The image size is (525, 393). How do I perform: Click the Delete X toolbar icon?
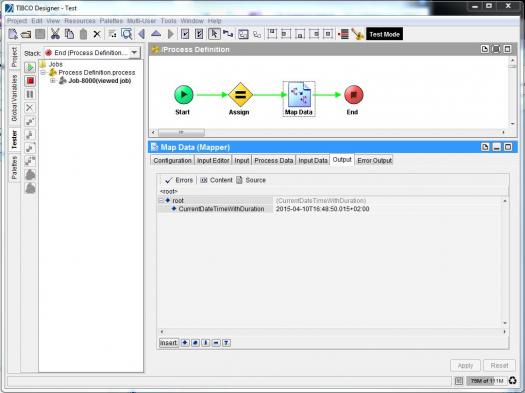click(x=97, y=34)
